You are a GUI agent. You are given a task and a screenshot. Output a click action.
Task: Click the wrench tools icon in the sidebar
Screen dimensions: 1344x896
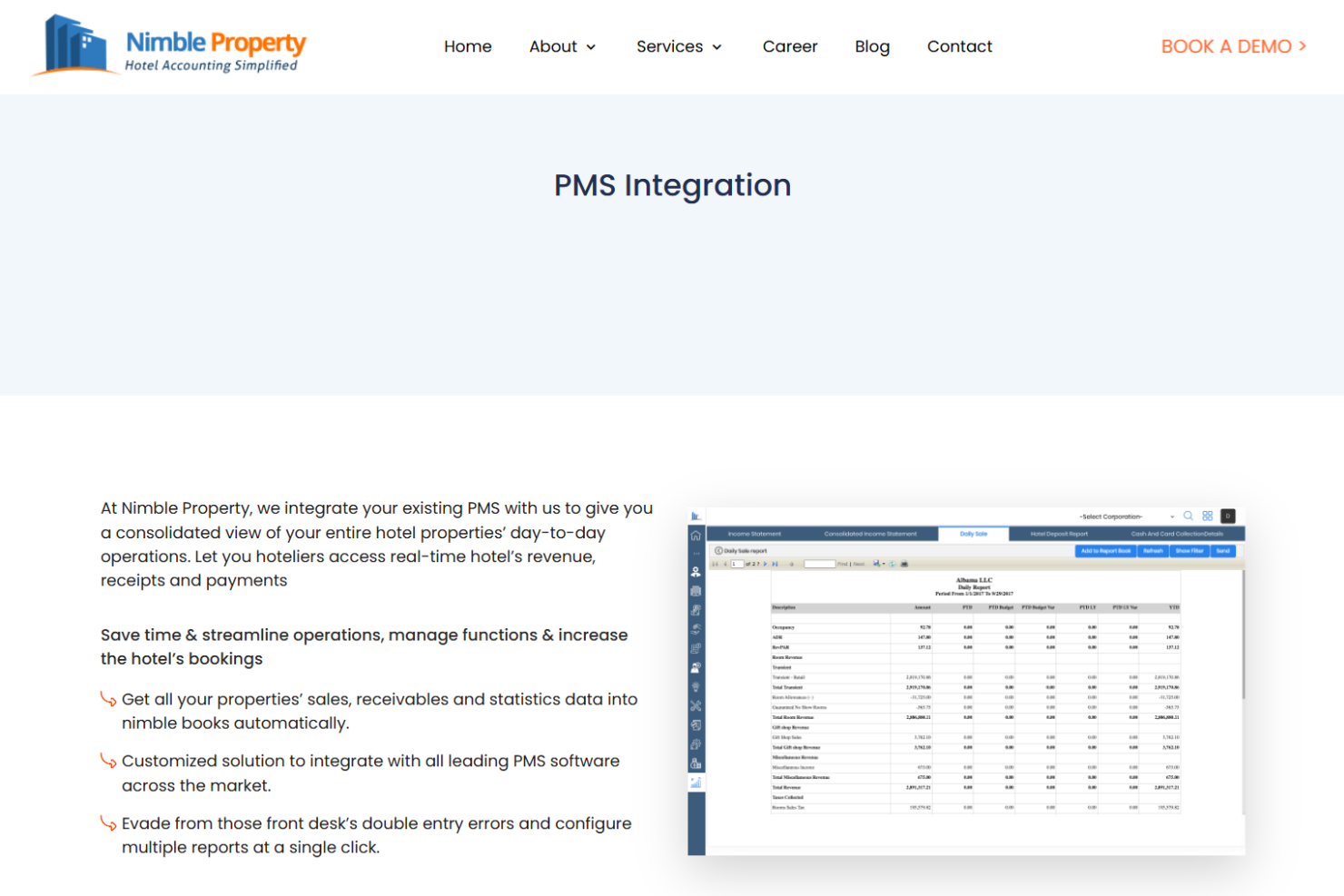coord(696,705)
